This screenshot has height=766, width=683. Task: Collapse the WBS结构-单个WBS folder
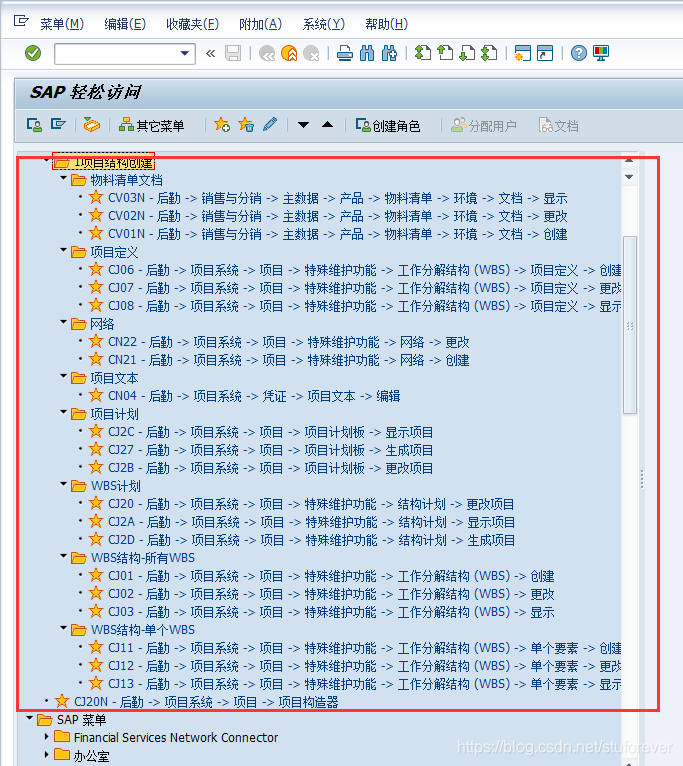click(64, 628)
